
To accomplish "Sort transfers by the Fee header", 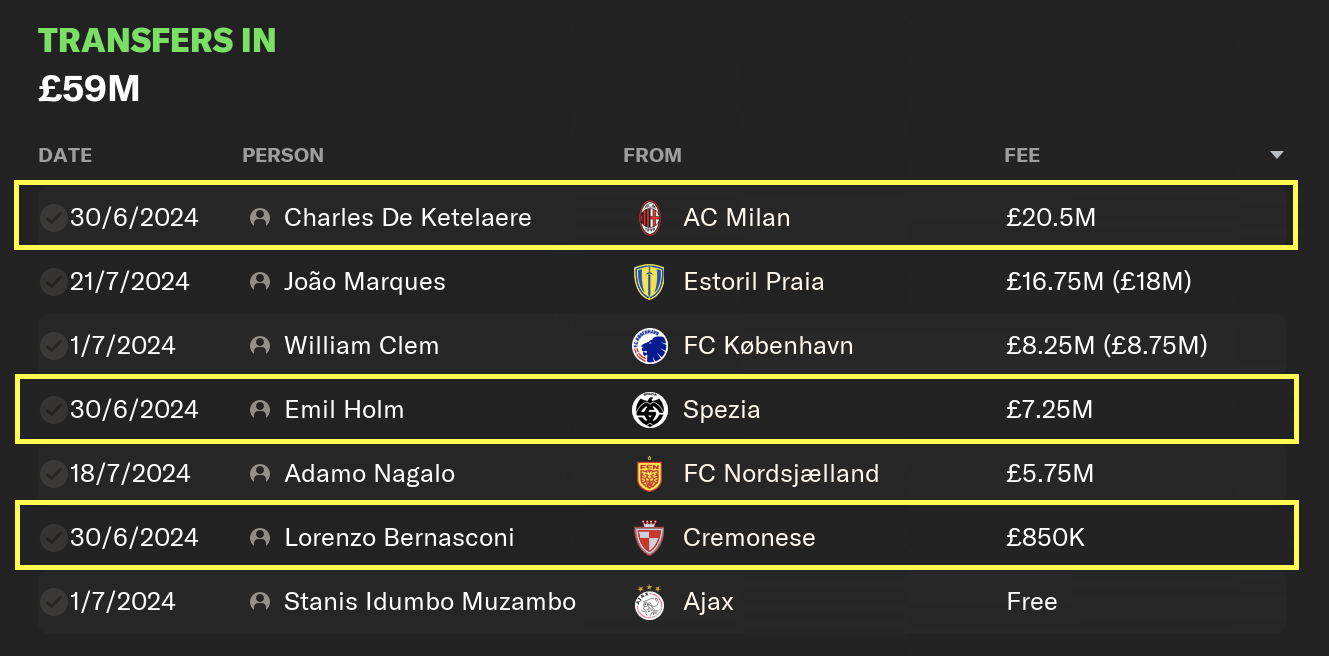I will point(1022,155).
